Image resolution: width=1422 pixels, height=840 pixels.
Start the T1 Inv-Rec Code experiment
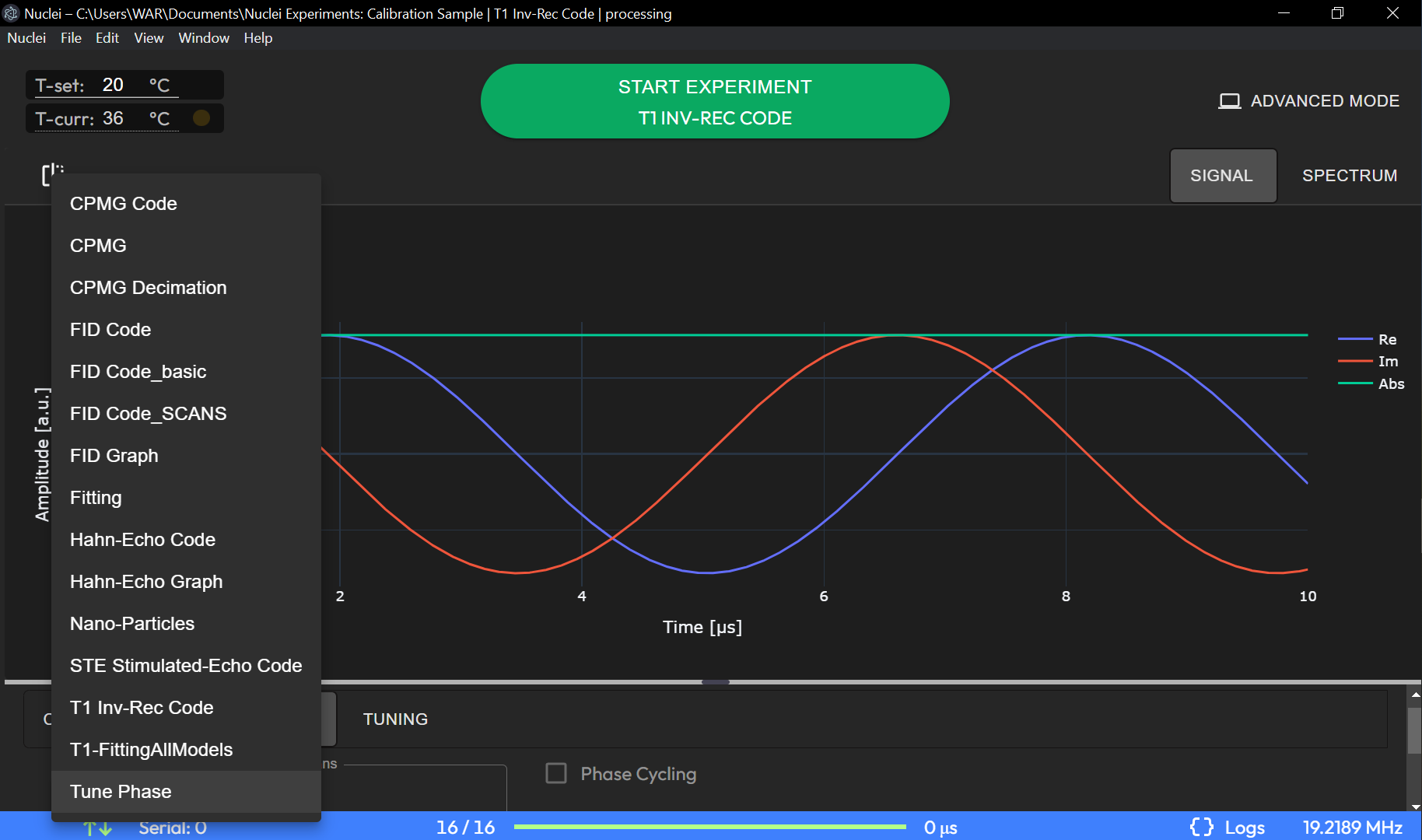click(715, 102)
